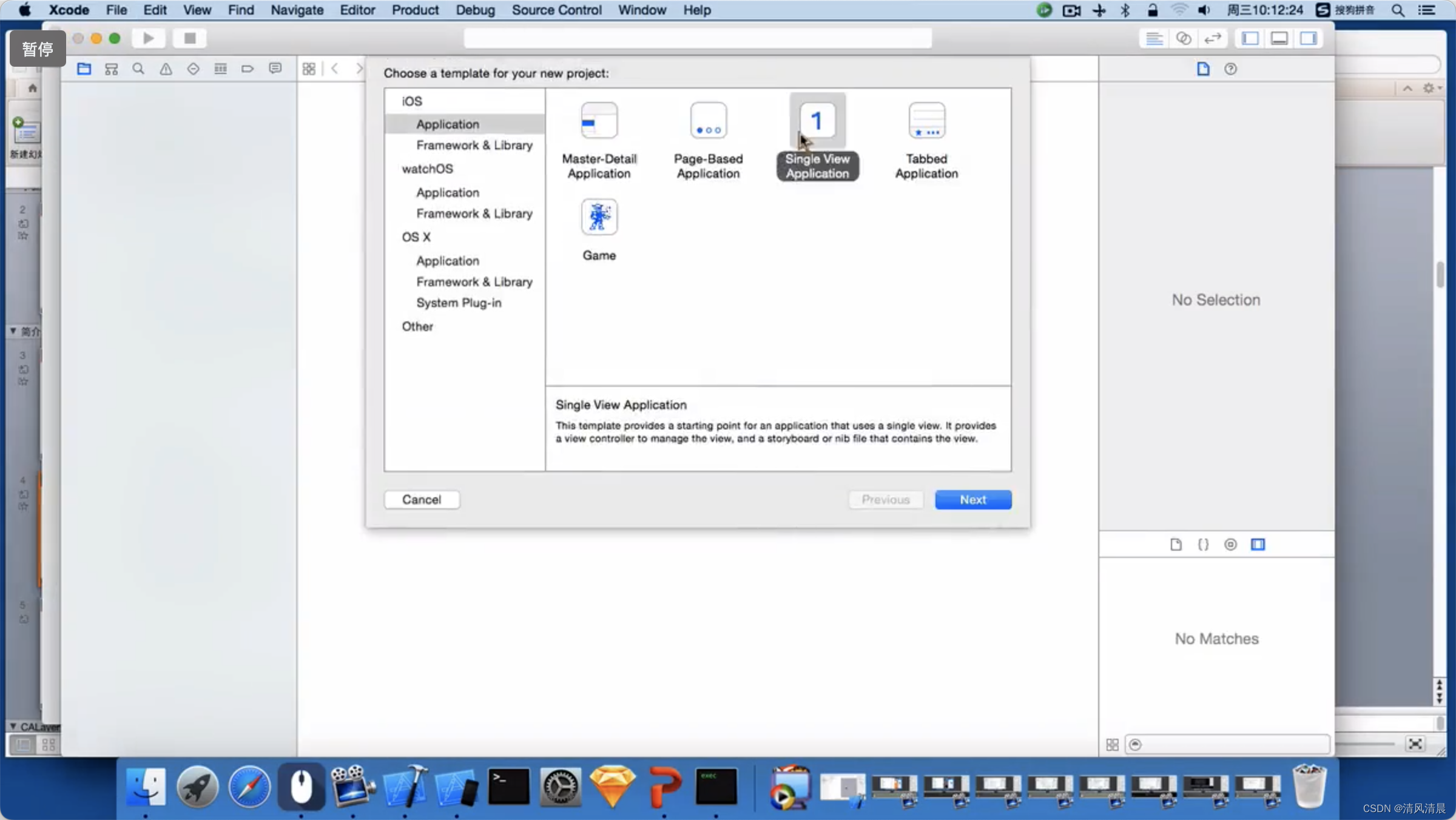Click the 暂停 pause overlay button
This screenshot has width=1456, height=820.
pyautogui.click(x=38, y=49)
